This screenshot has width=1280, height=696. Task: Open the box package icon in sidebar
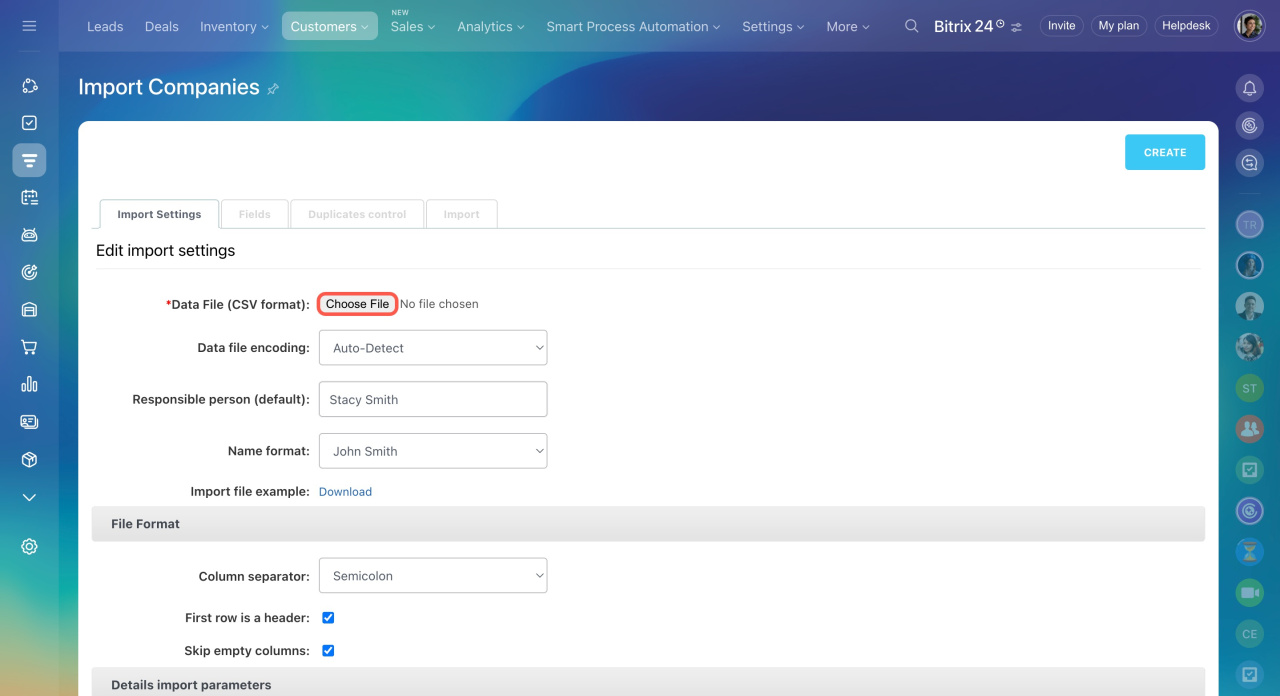[29, 459]
